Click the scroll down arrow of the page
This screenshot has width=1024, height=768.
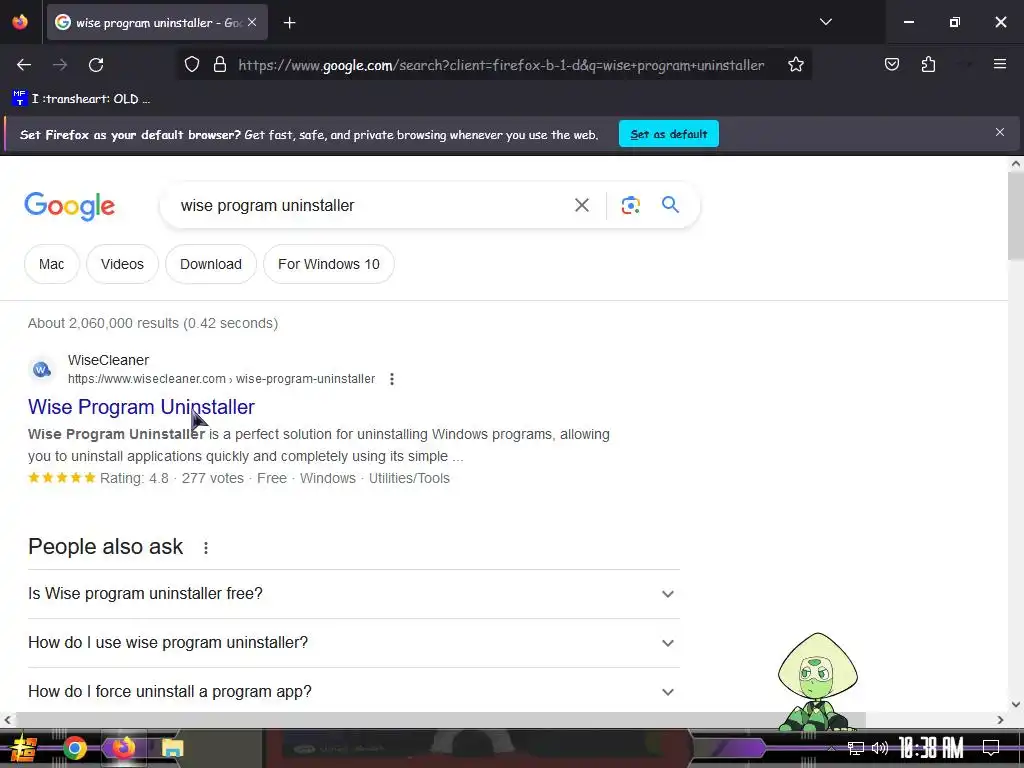1016,705
